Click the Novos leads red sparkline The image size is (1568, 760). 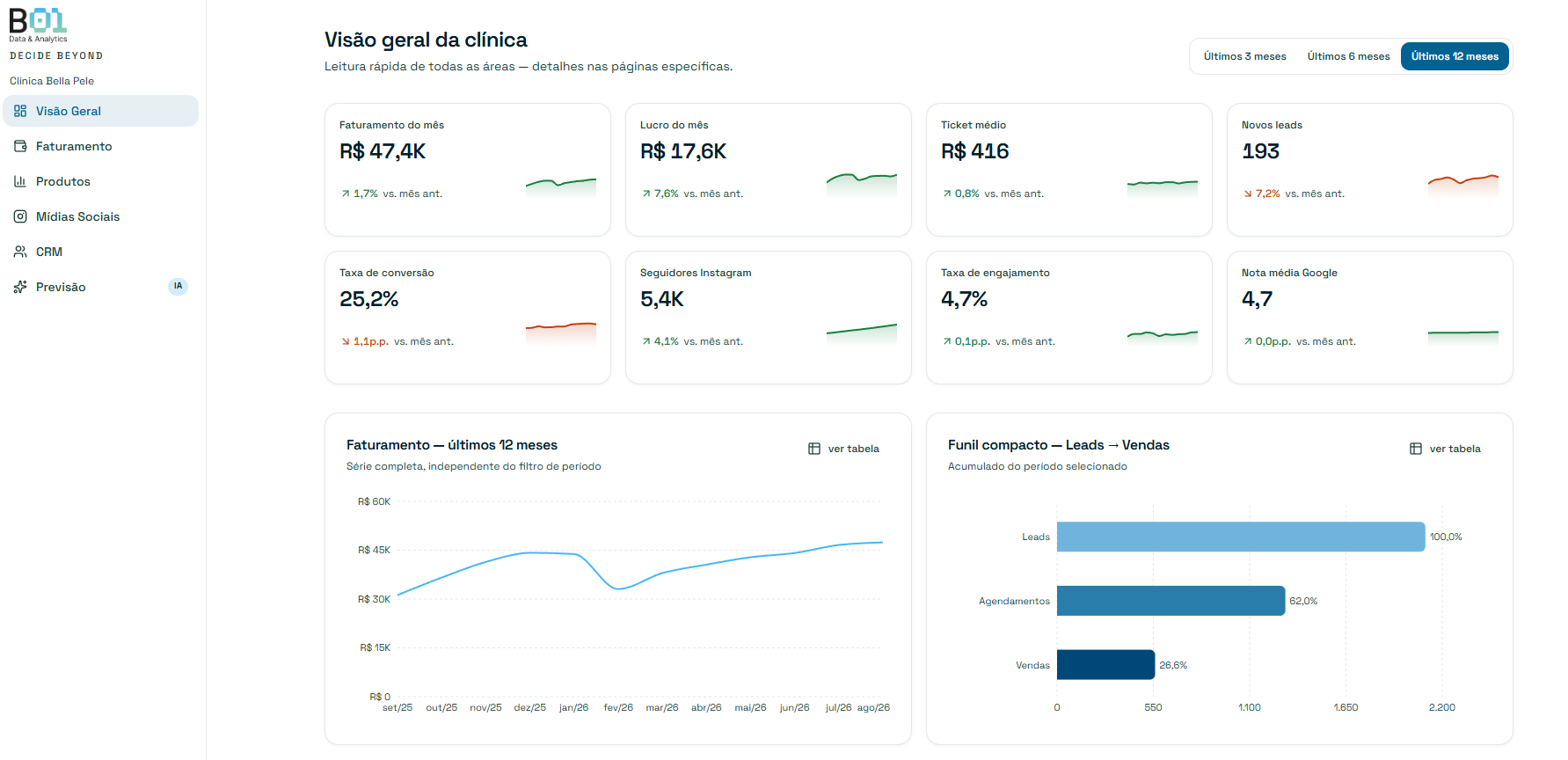[1463, 184]
